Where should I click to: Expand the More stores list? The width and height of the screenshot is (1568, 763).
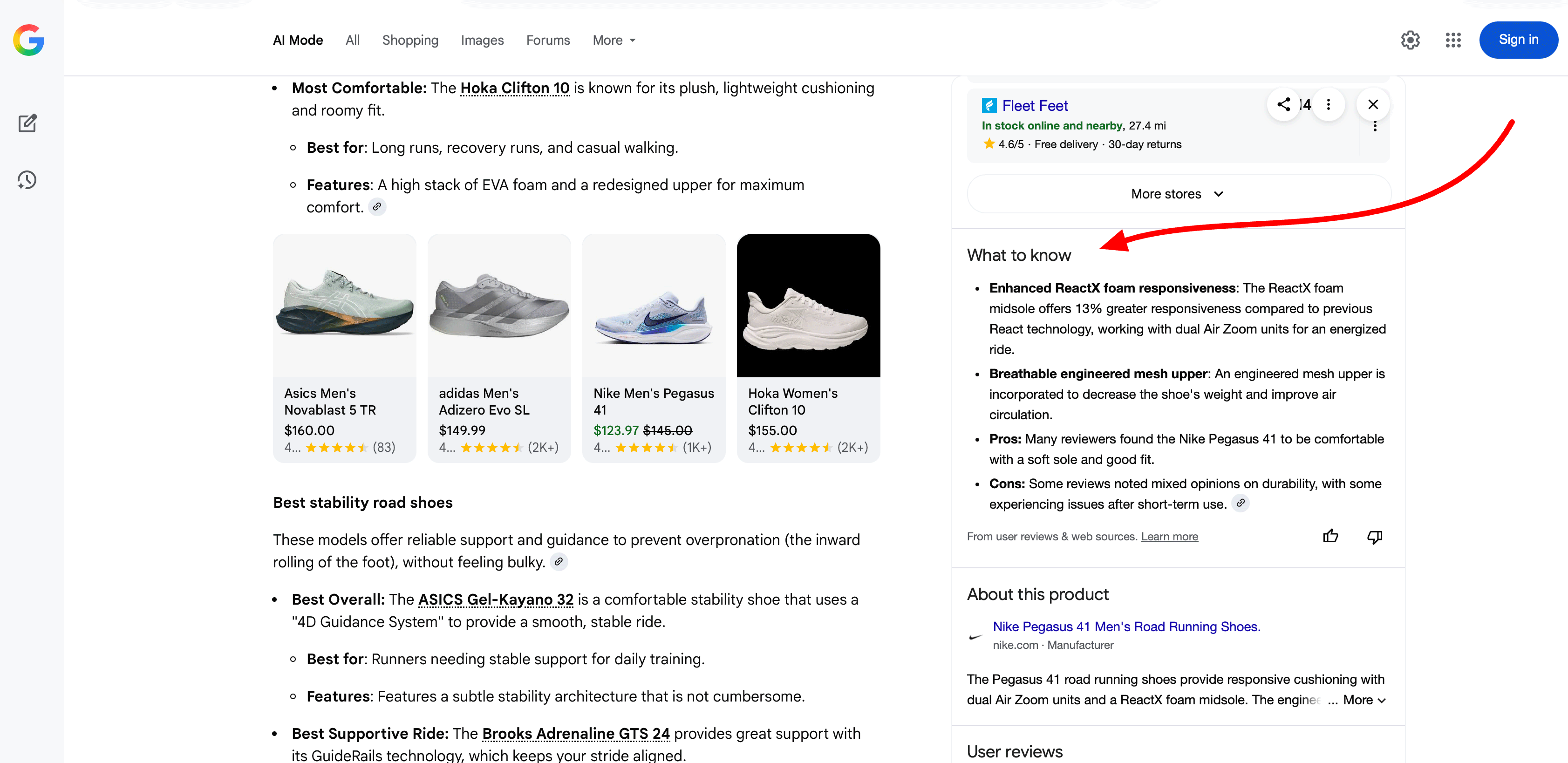point(1178,194)
